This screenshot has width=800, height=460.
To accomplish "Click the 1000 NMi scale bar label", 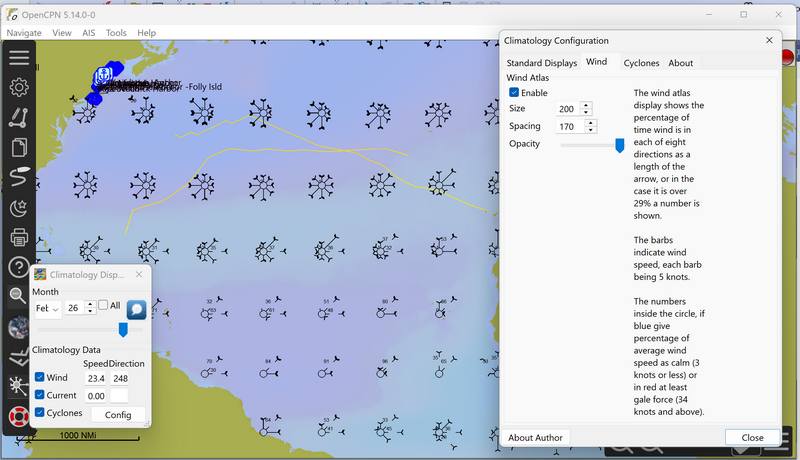I will pos(78,435).
